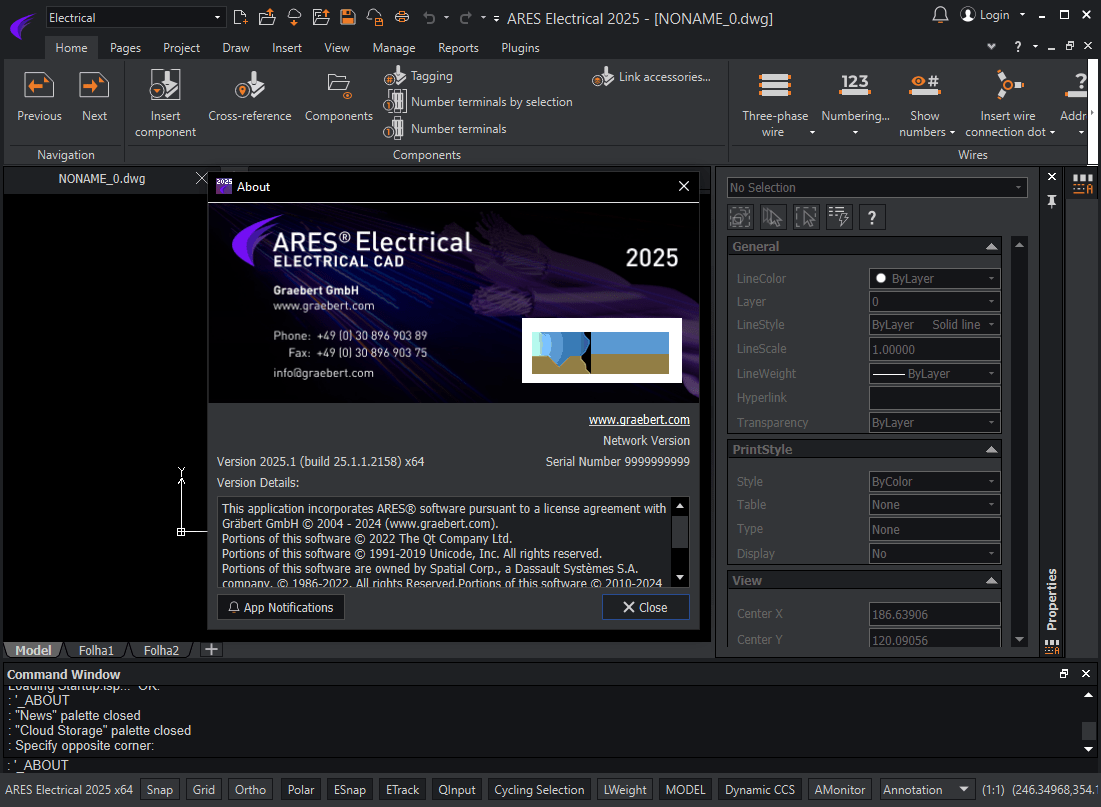Add a new sheet with plus button
1101x807 pixels.
point(211,650)
